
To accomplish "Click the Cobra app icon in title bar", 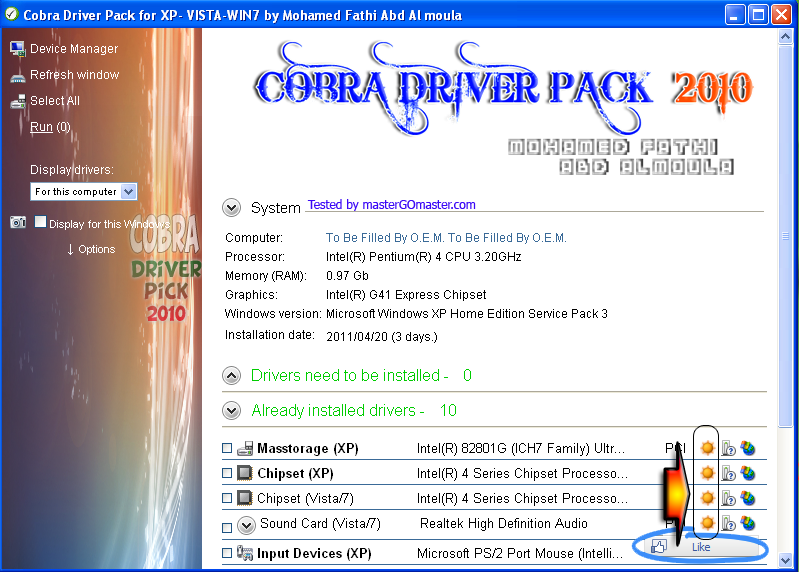I will point(11,14).
